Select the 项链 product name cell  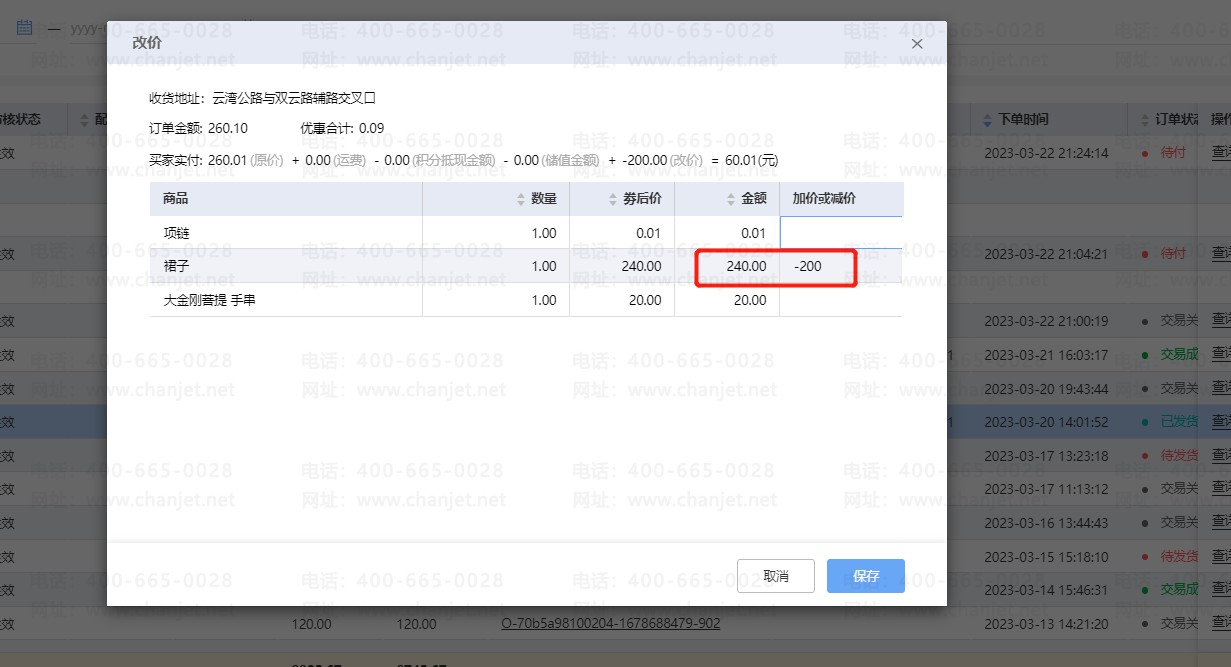286,233
